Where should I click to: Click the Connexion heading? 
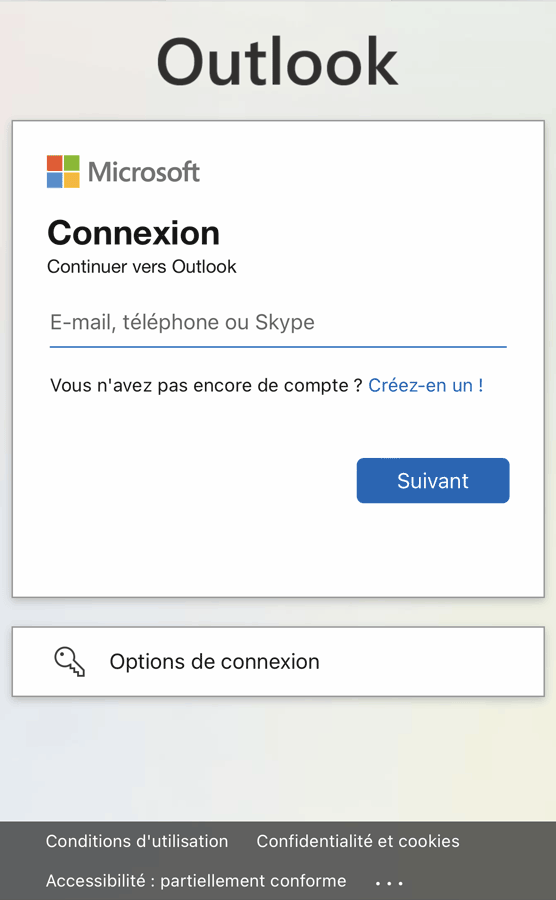(134, 233)
